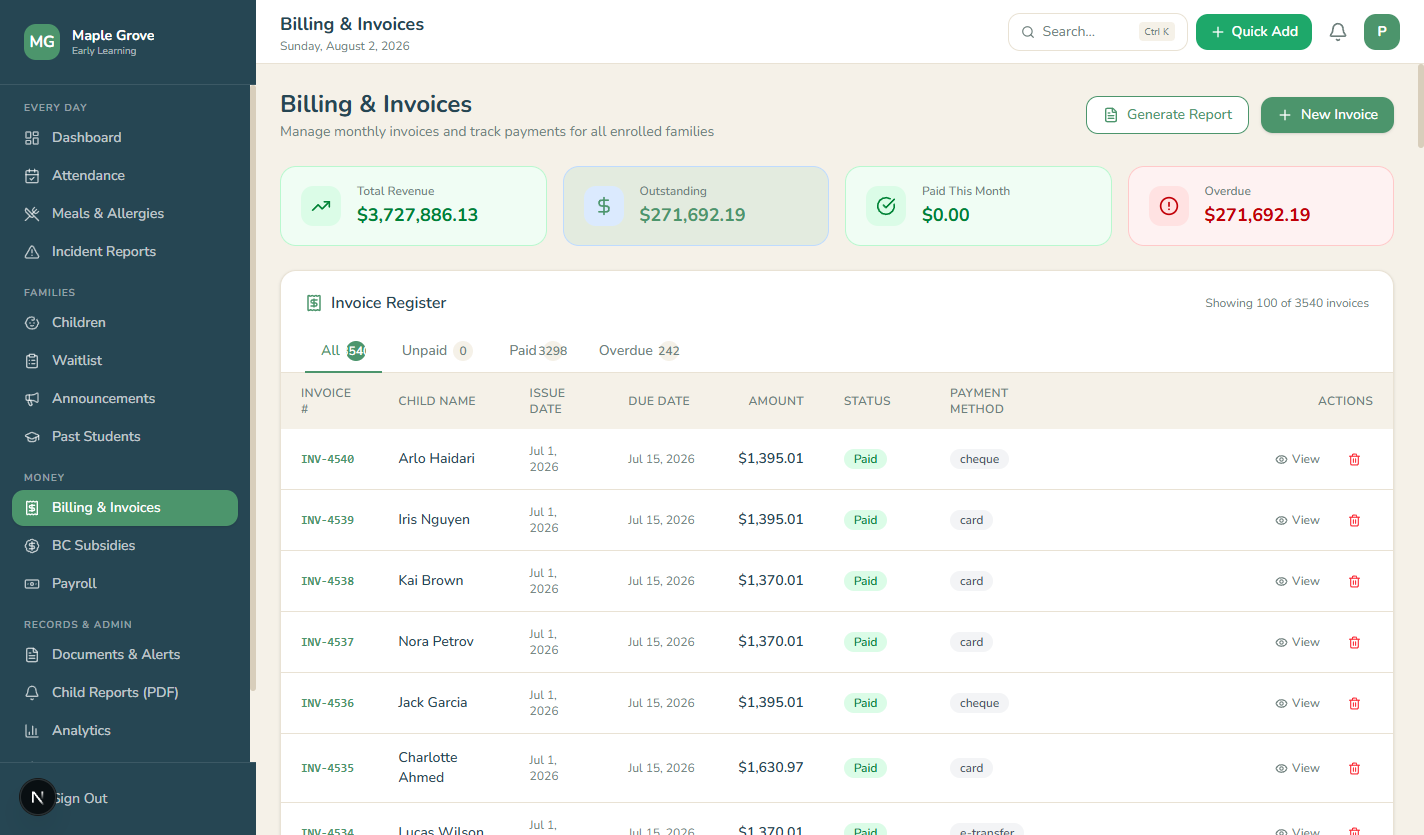This screenshot has width=1424, height=835.
Task: Click cheque payment badge for Jack Garcia
Action: (979, 704)
